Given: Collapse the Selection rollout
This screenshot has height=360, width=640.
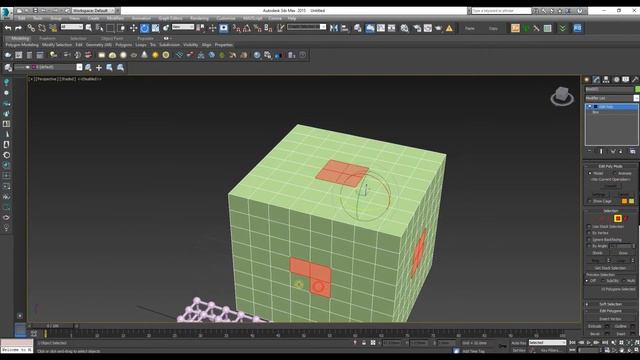Looking at the screenshot, I should point(611,211).
